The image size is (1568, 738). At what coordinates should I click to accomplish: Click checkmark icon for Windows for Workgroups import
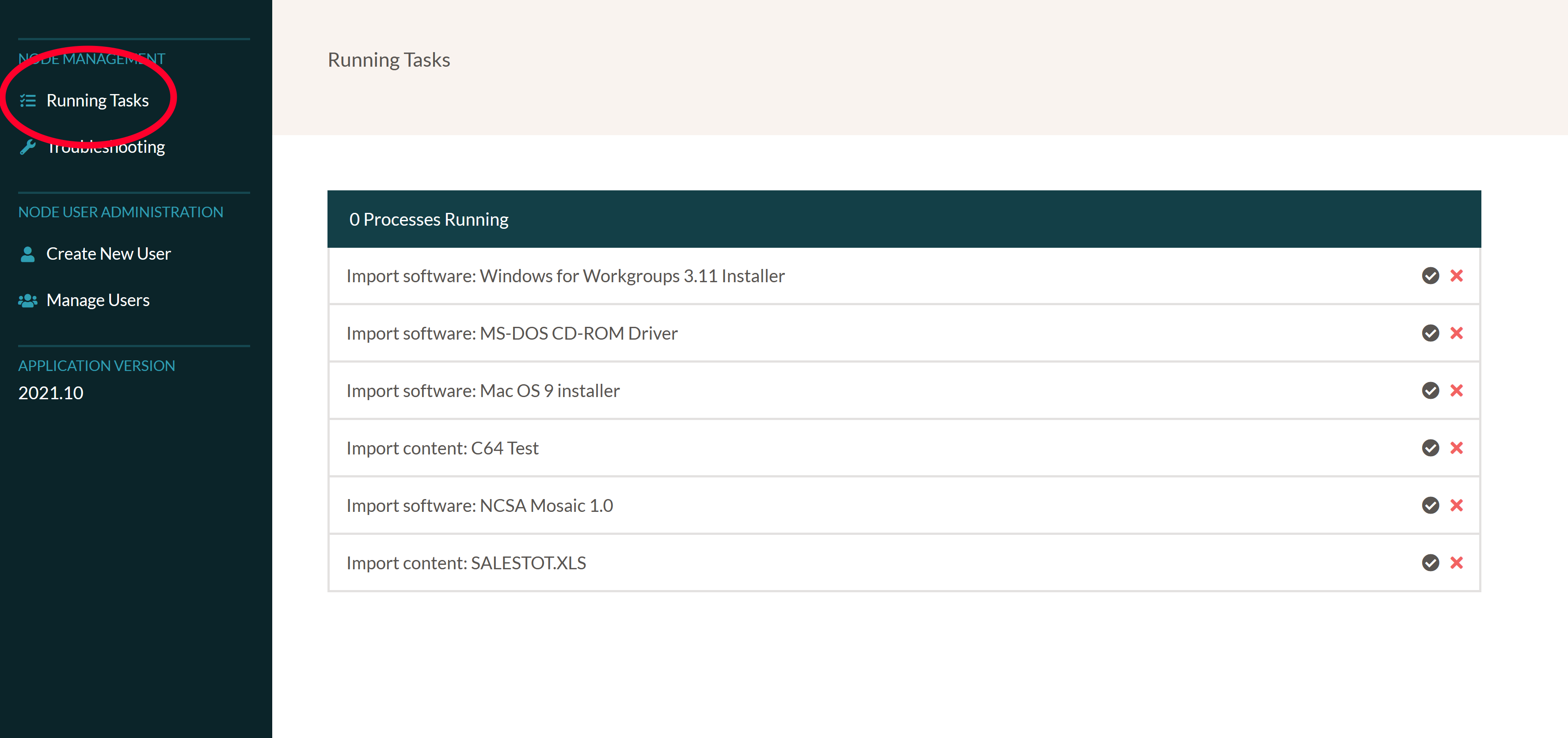point(1430,276)
